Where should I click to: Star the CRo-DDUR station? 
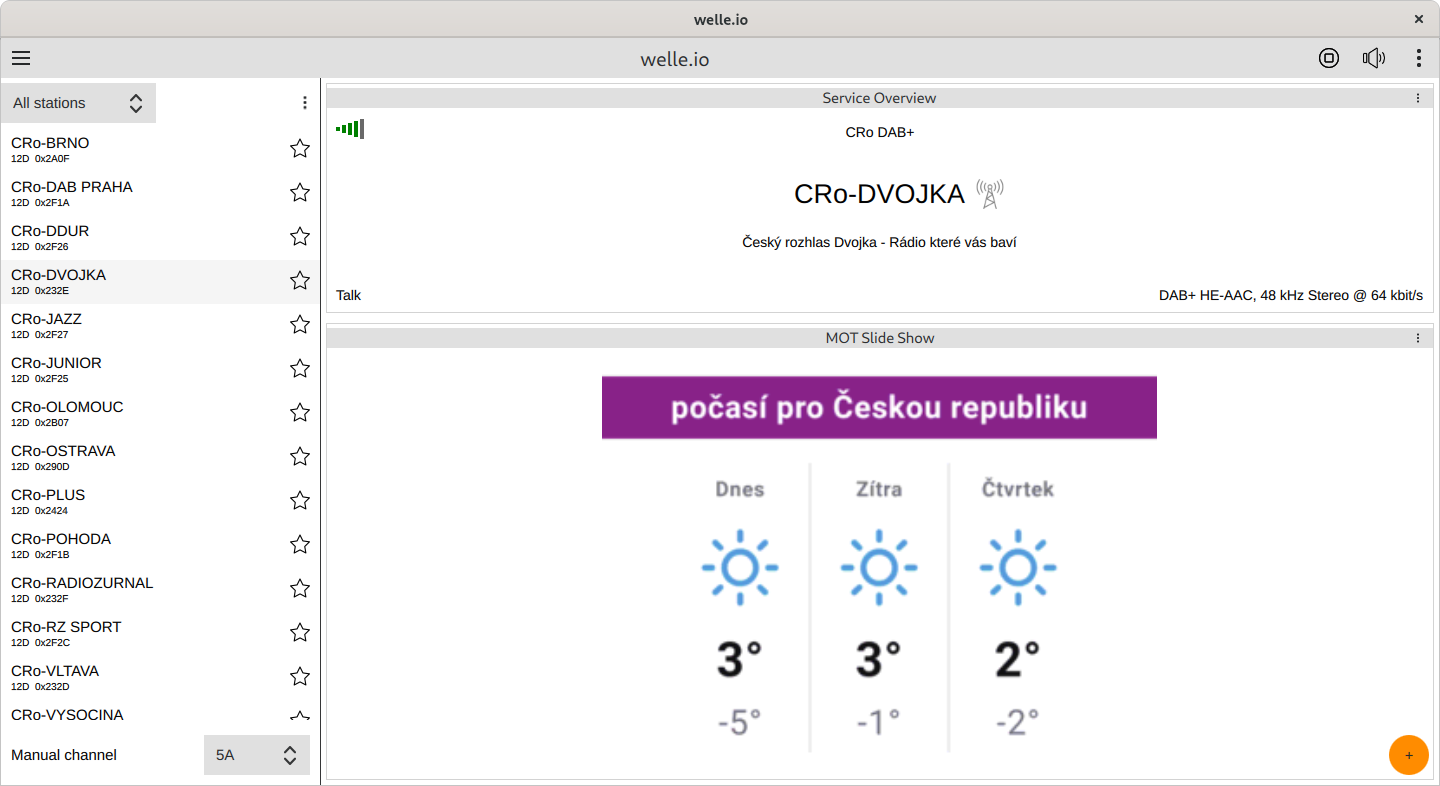[300, 236]
